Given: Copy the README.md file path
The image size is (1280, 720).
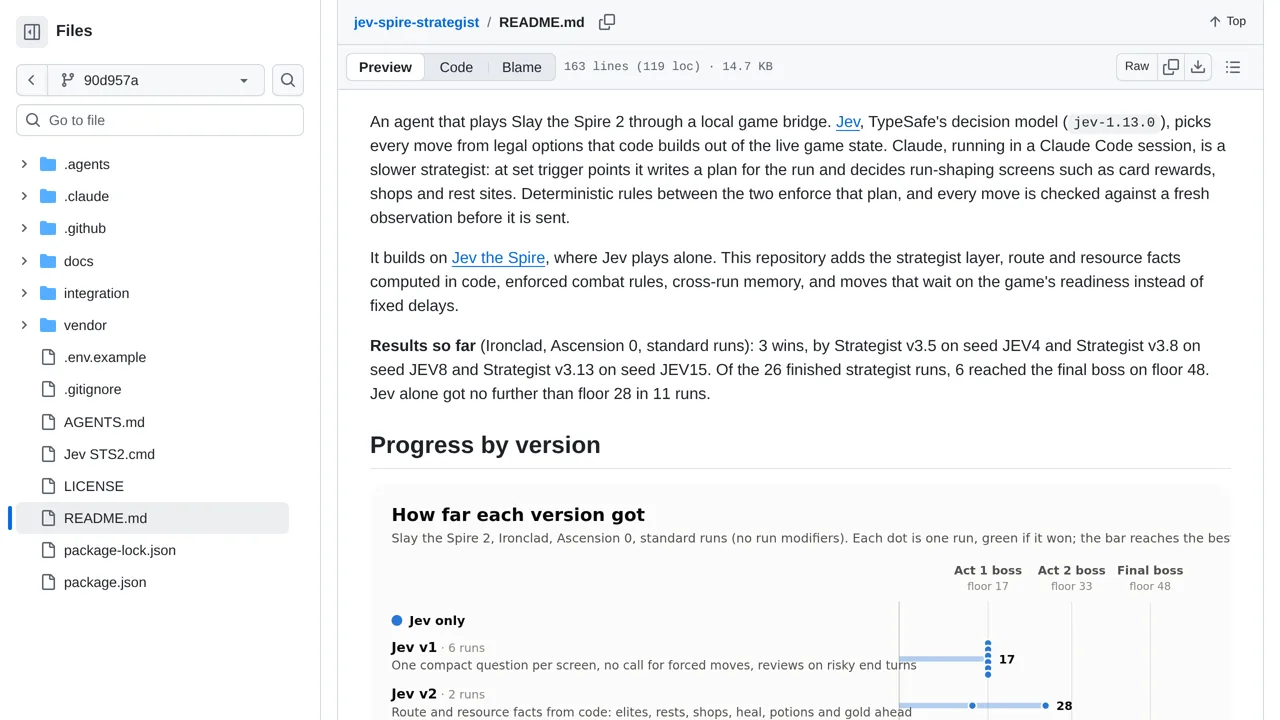Looking at the screenshot, I should [607, 22].
